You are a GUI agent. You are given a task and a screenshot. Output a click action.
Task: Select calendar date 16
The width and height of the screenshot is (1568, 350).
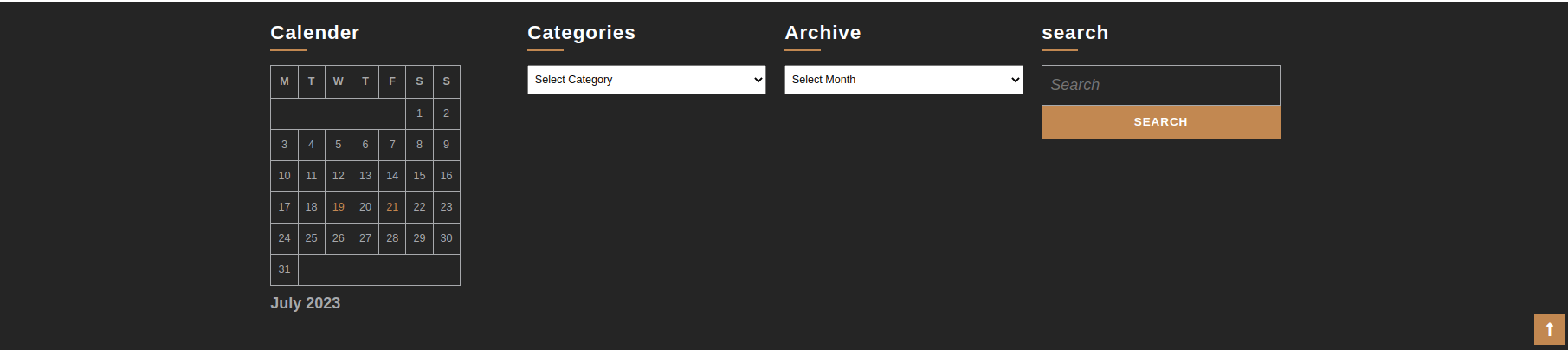tap(446, 176)
